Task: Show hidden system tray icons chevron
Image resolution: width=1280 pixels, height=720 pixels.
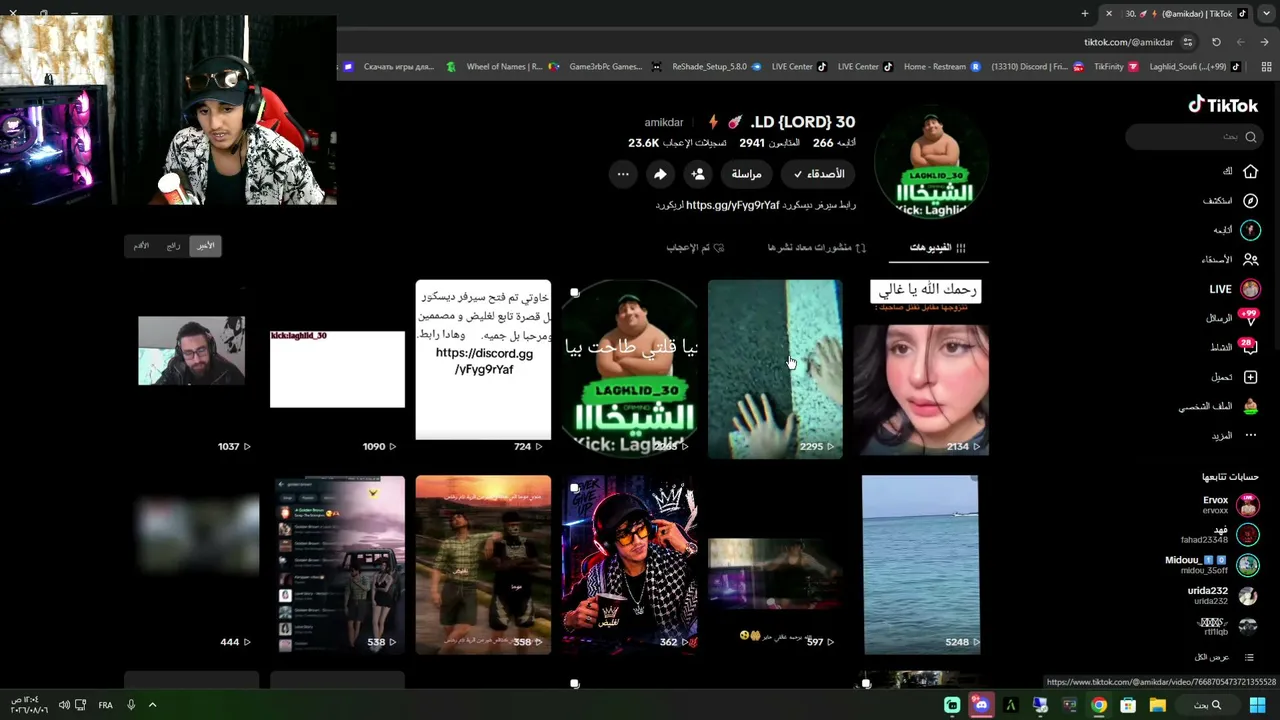Action: (x=152, y=705)
